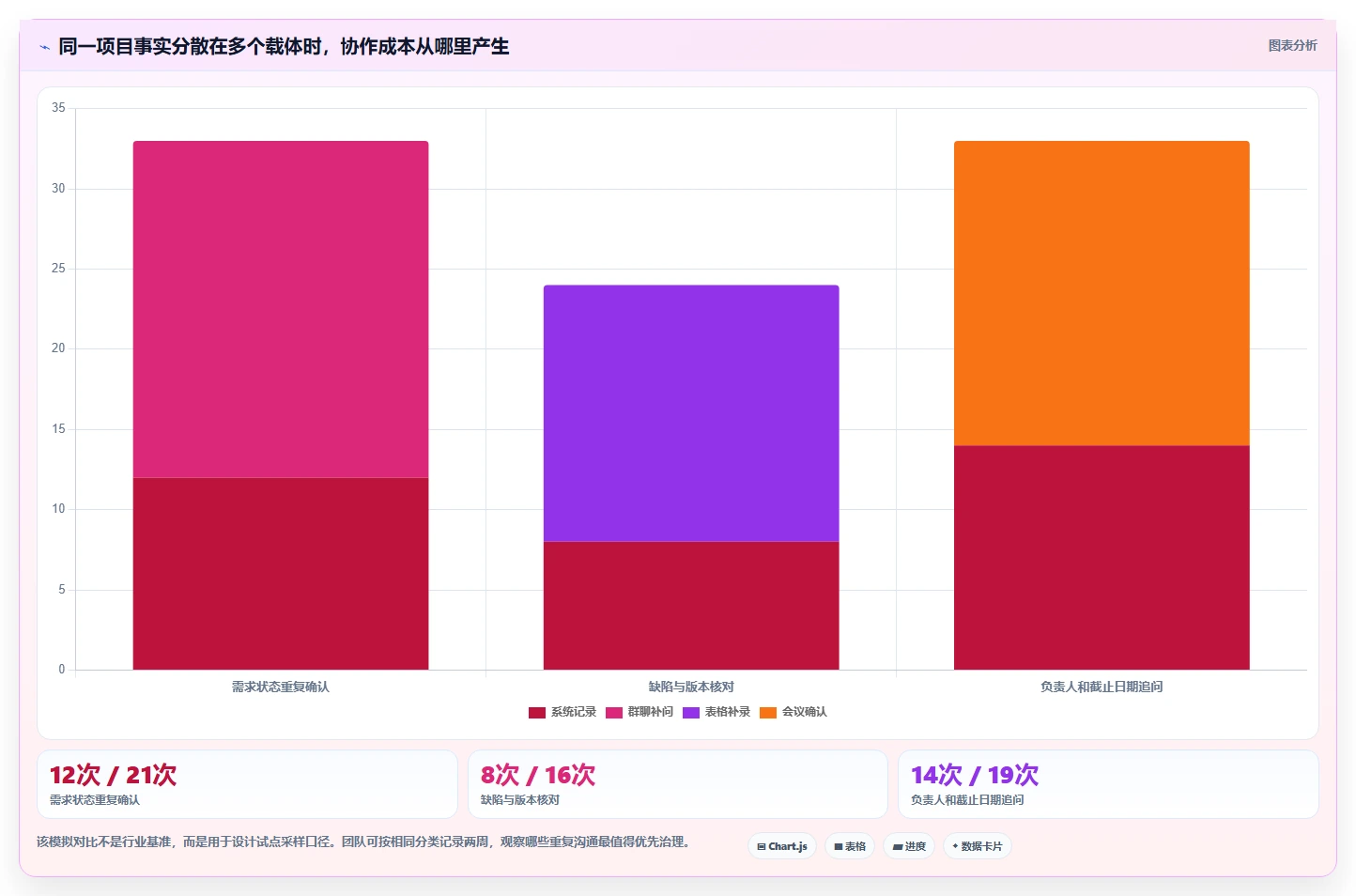
Task: Click the 图表分析 label in header
Action: [x=1292, y=45]
